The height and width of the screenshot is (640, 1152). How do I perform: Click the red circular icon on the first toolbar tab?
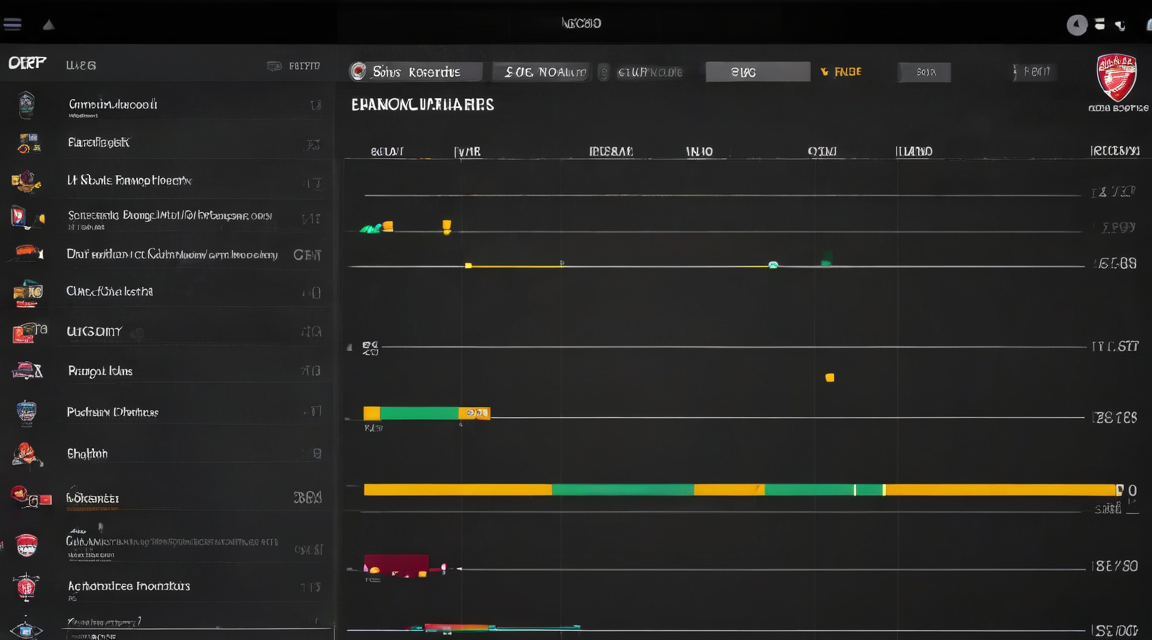click(359, 71)
